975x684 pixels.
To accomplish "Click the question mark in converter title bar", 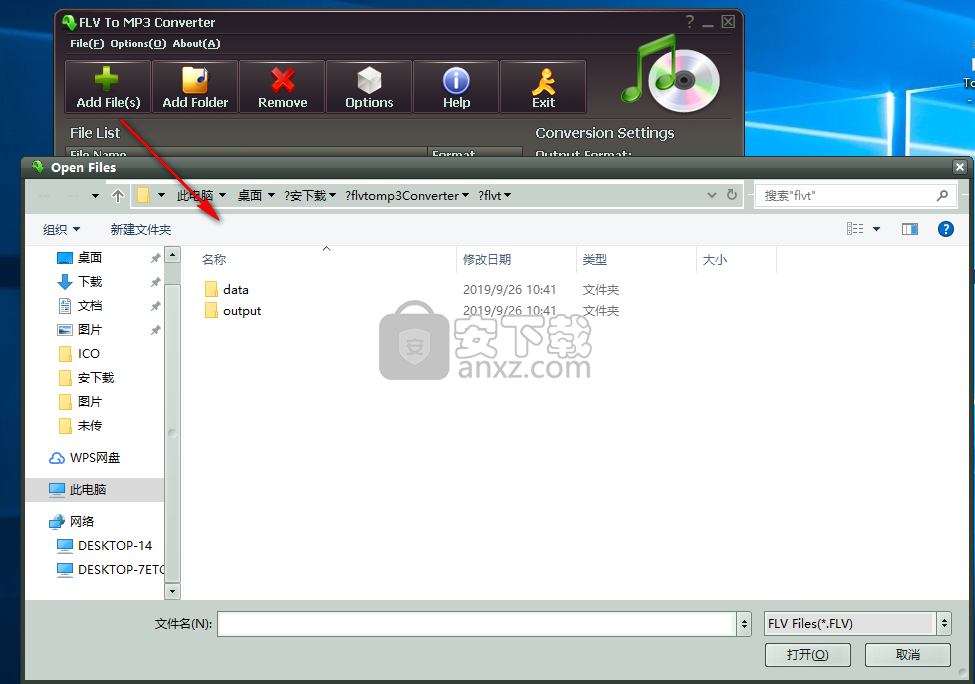I will point(690,22).
